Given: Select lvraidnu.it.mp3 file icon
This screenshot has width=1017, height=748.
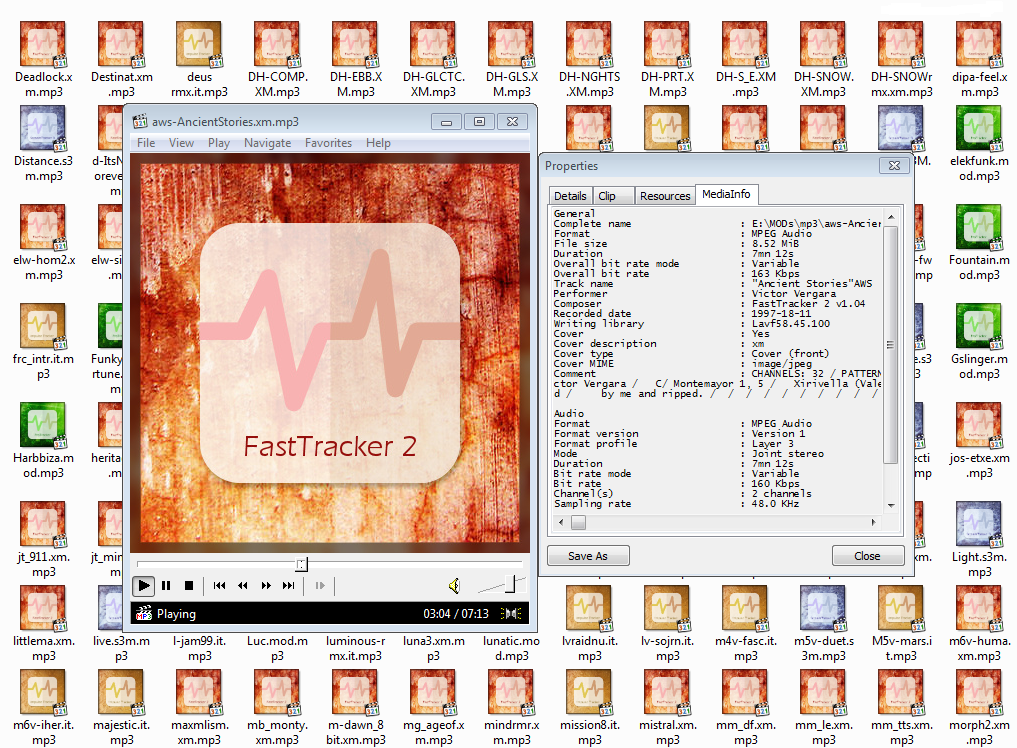Looking at the screenshot, I should 590,609.
